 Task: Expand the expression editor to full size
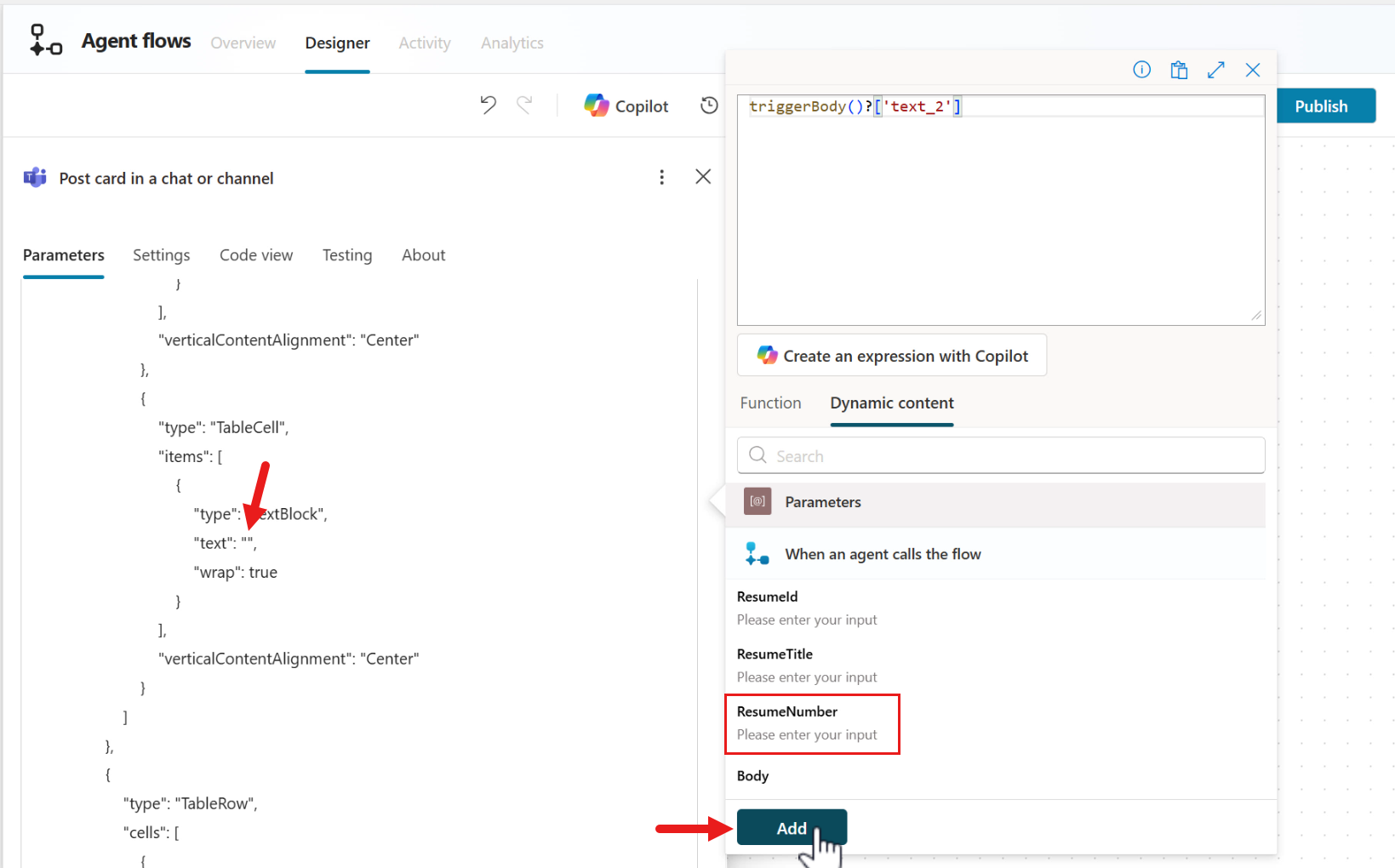coord(1215,70)
